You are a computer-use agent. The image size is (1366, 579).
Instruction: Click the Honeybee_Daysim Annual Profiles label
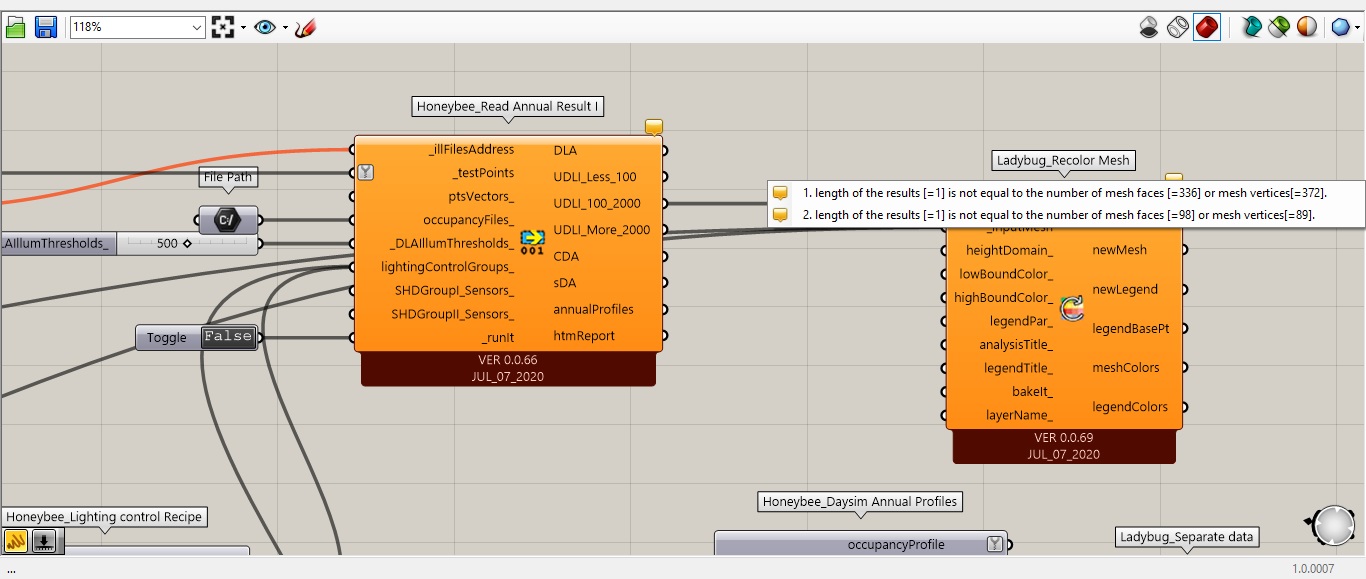(x=860, y=501)
